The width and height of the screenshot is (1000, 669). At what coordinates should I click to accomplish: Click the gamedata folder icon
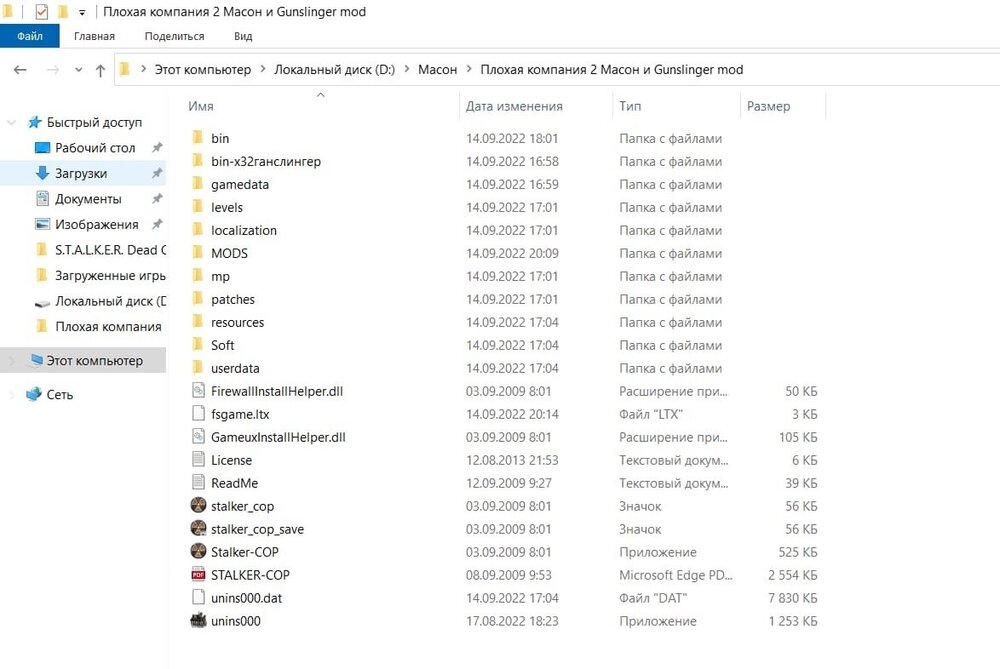(198, 184)
